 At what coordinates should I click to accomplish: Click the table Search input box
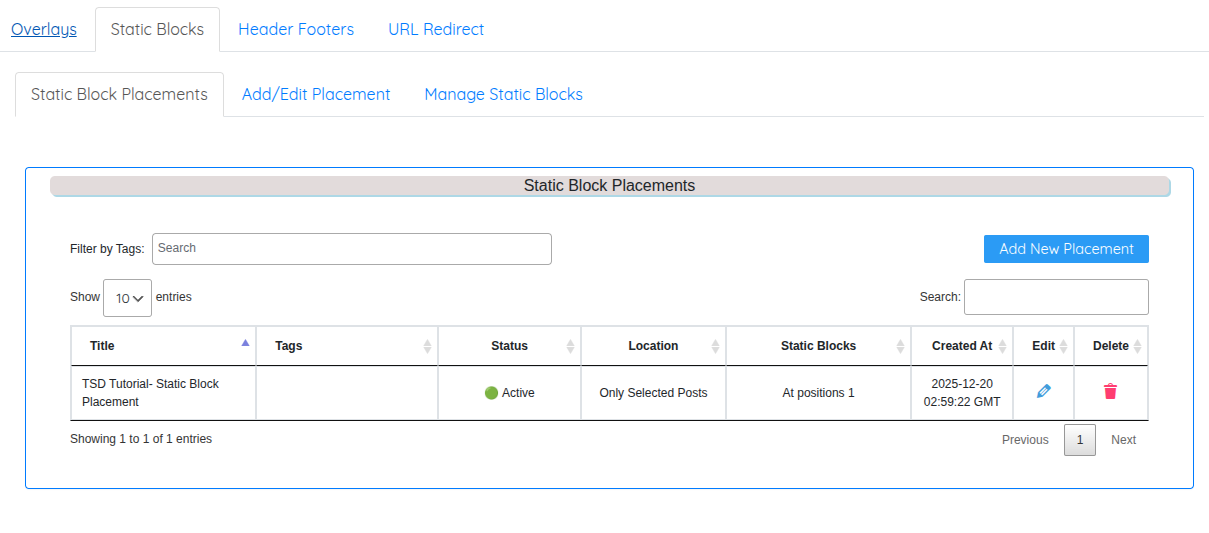click(1055, 297)
